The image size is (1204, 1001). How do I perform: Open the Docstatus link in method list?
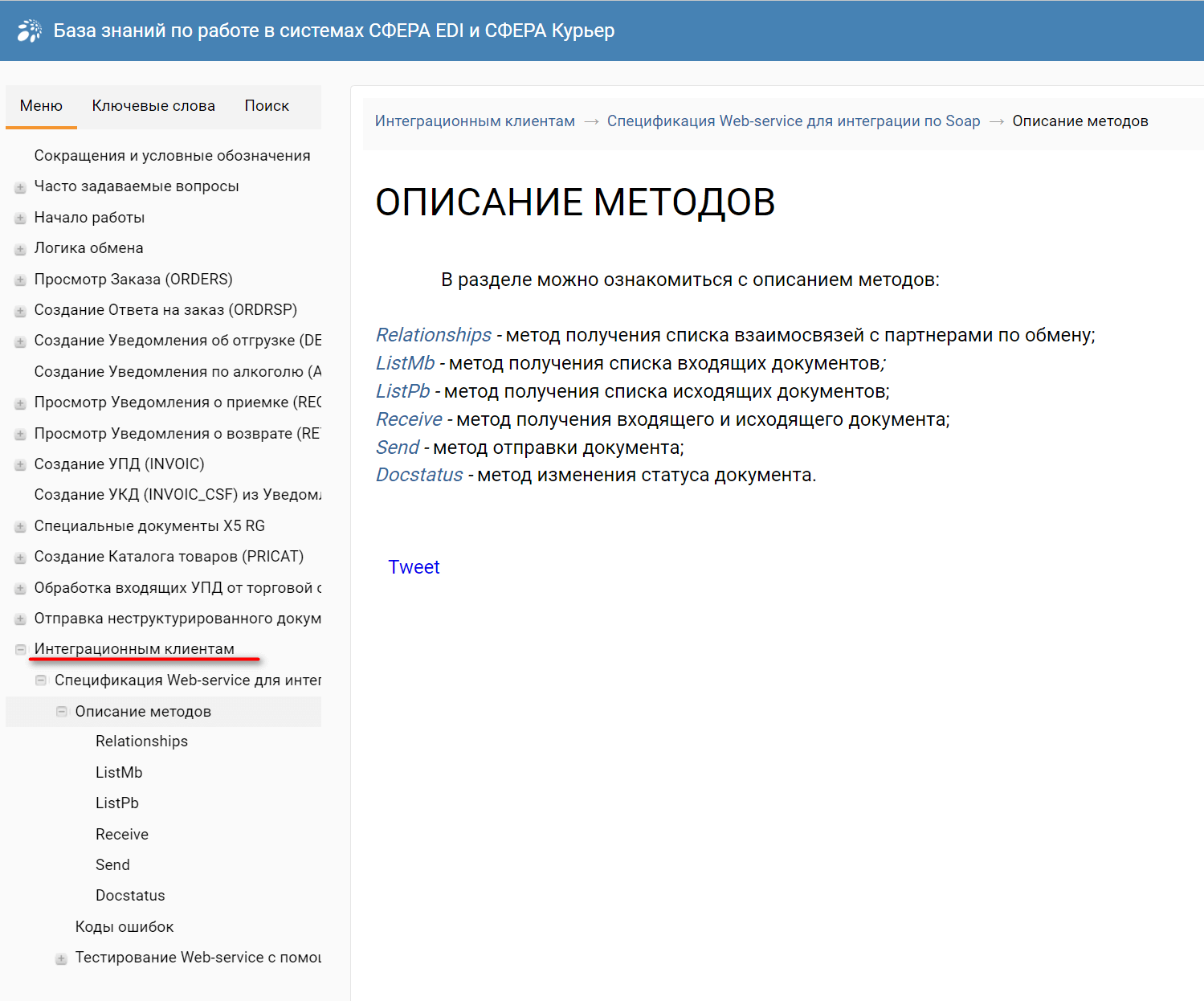click(419, 475)
